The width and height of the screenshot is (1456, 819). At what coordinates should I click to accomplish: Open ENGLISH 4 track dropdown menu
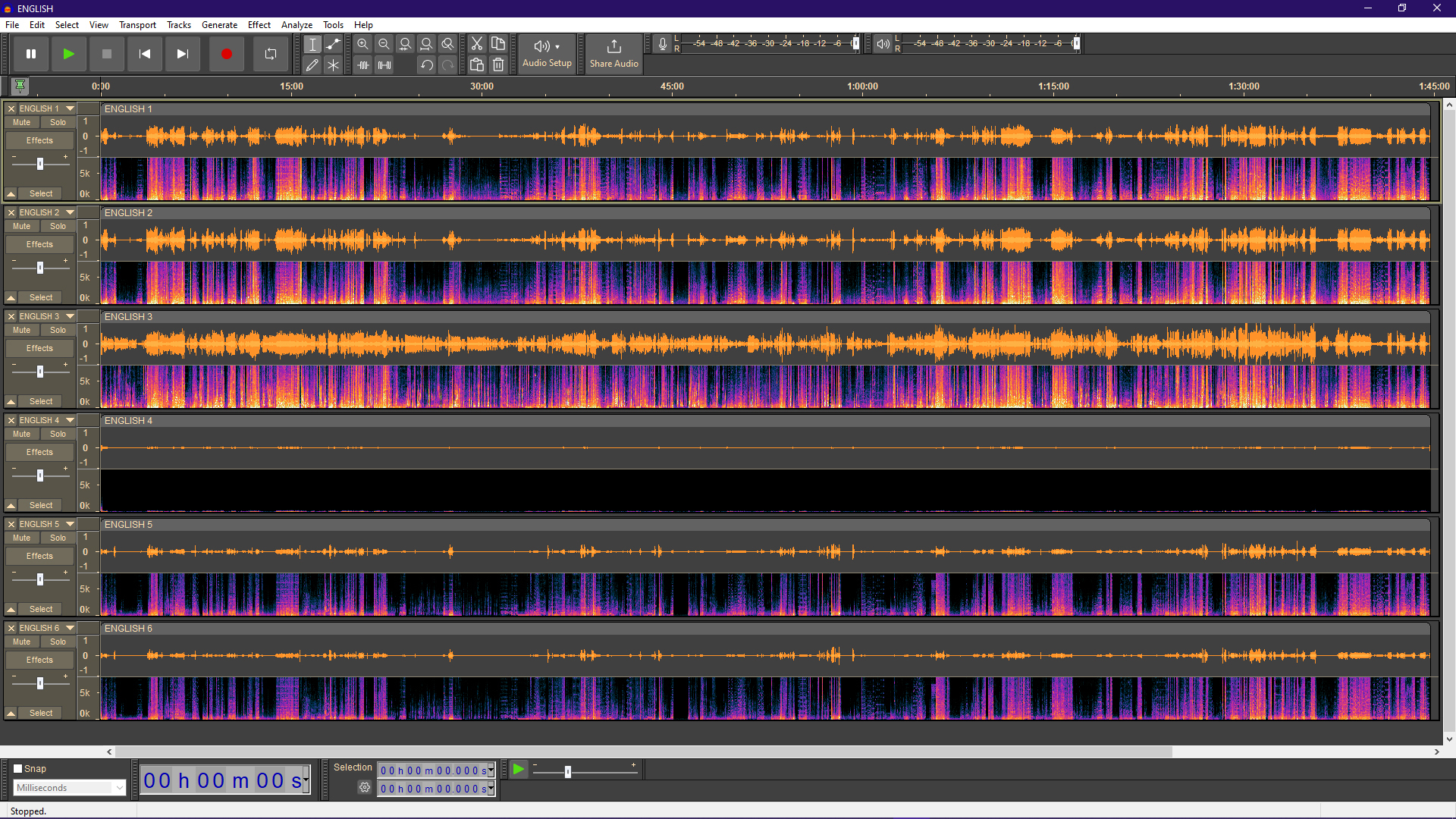[70, 420]
